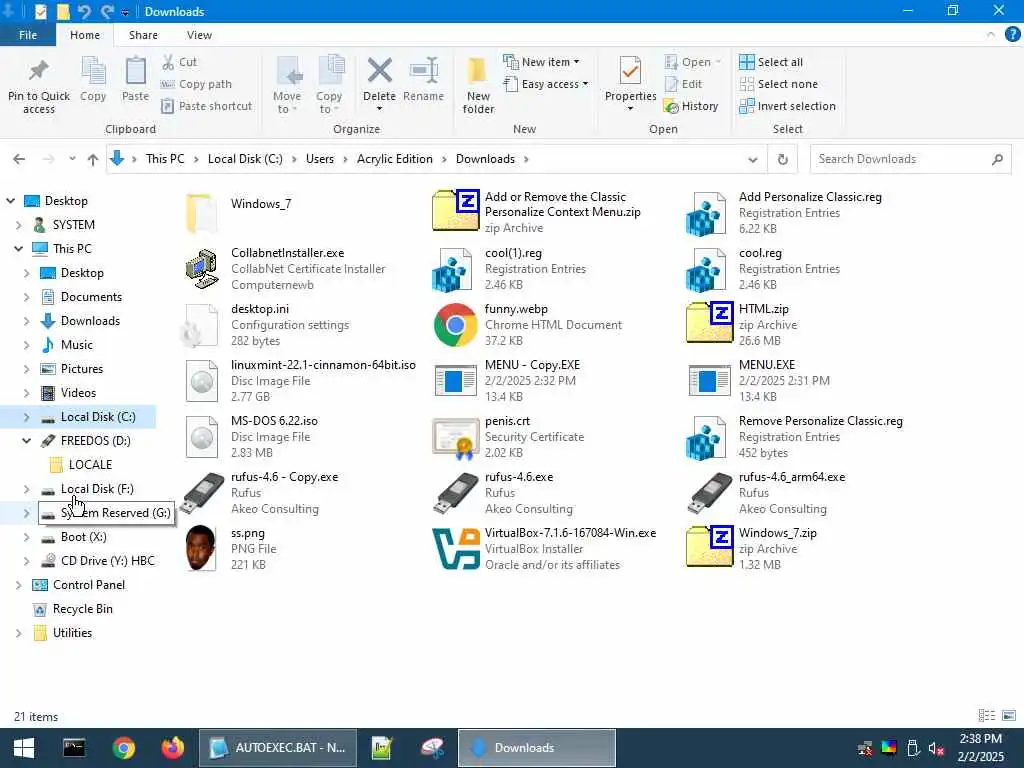The height and width of the screenshot is (768, 1024).
Task: Click the Refresh button in address bar
Action: [782, 159]
